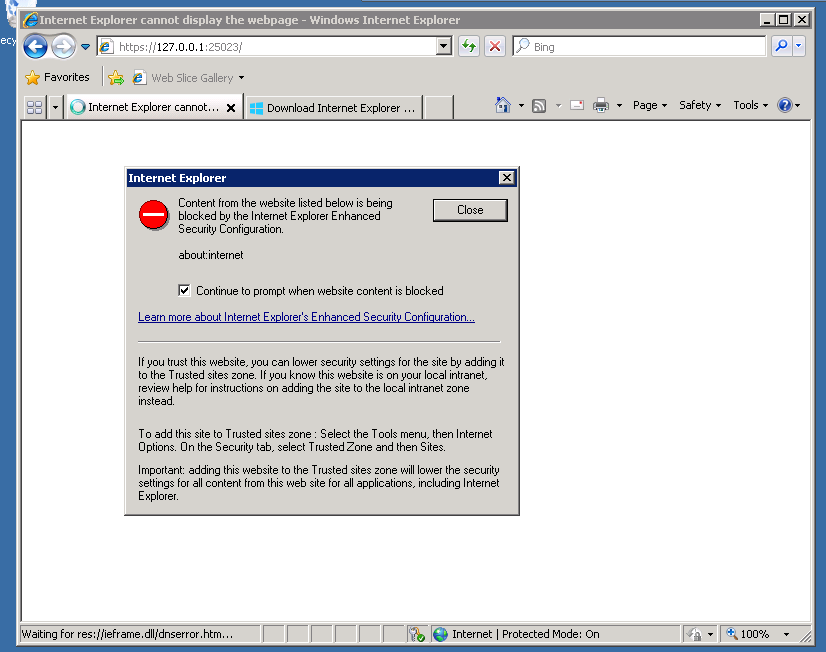The image size is (826, 652).
Task: Open the recent pages dropdown next to Forward
Action: 85,47
